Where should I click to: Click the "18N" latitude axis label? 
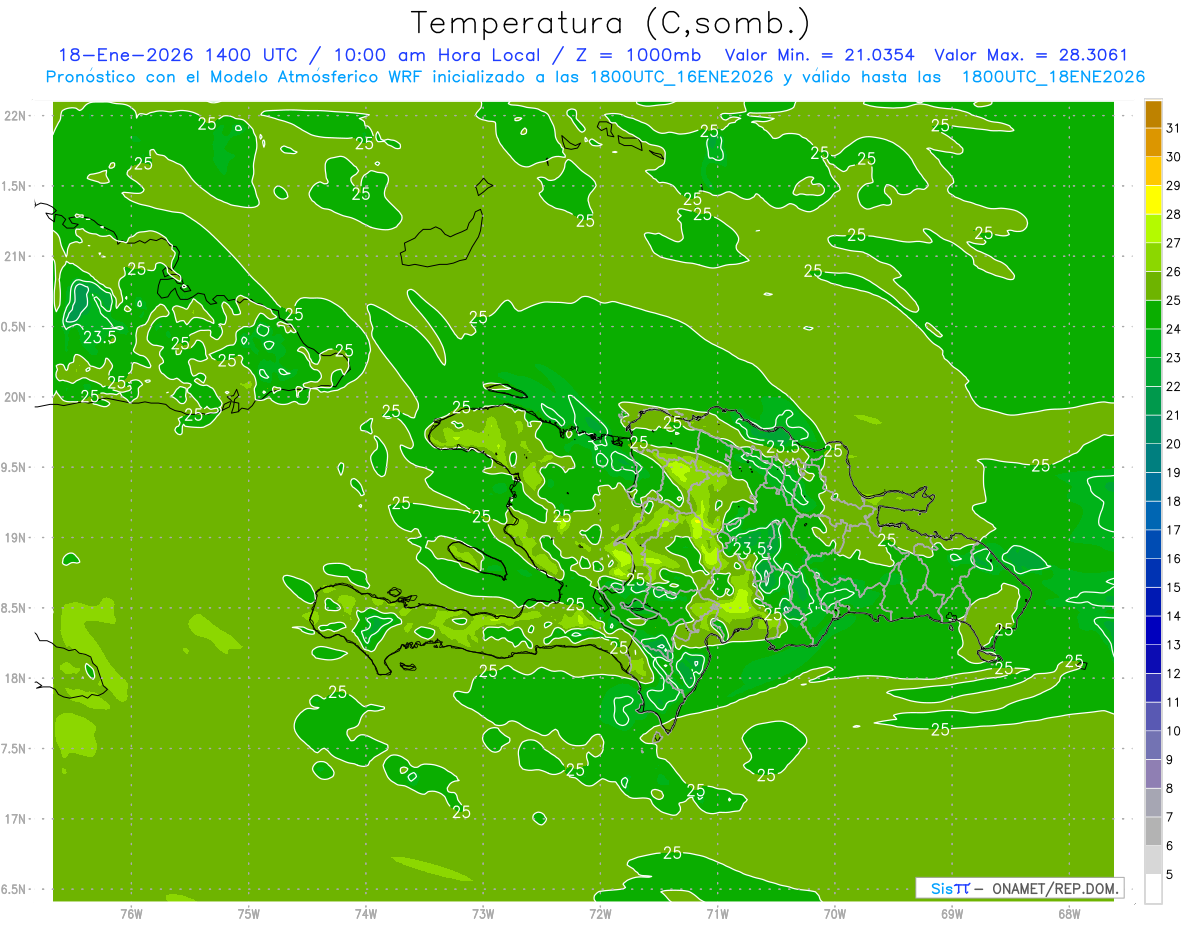pos(15,679)
